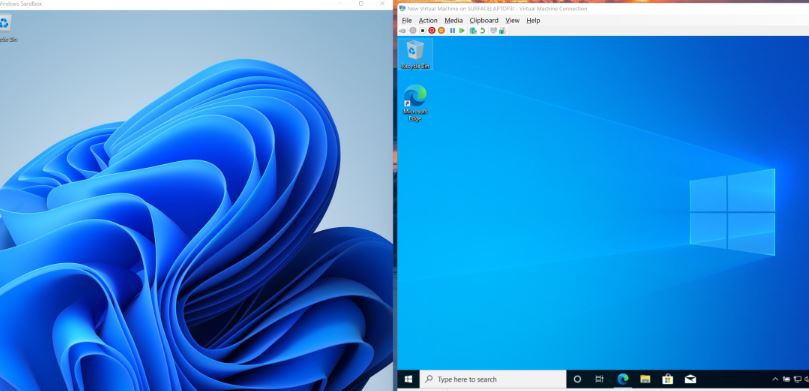This screenshot has height=391, width=809.
Task: Minimize the Windows Sandbox window
Action: coord(339,4)
